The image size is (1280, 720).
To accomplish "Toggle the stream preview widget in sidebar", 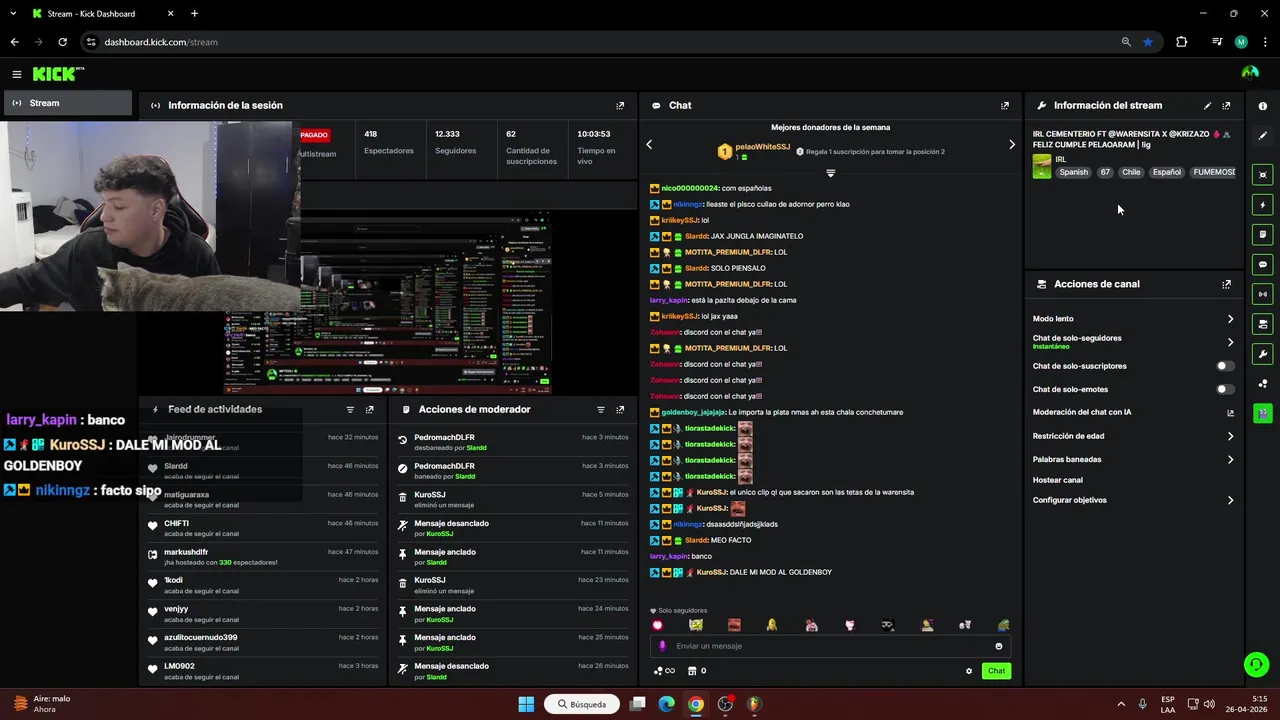I will [x=1263, y=175].
